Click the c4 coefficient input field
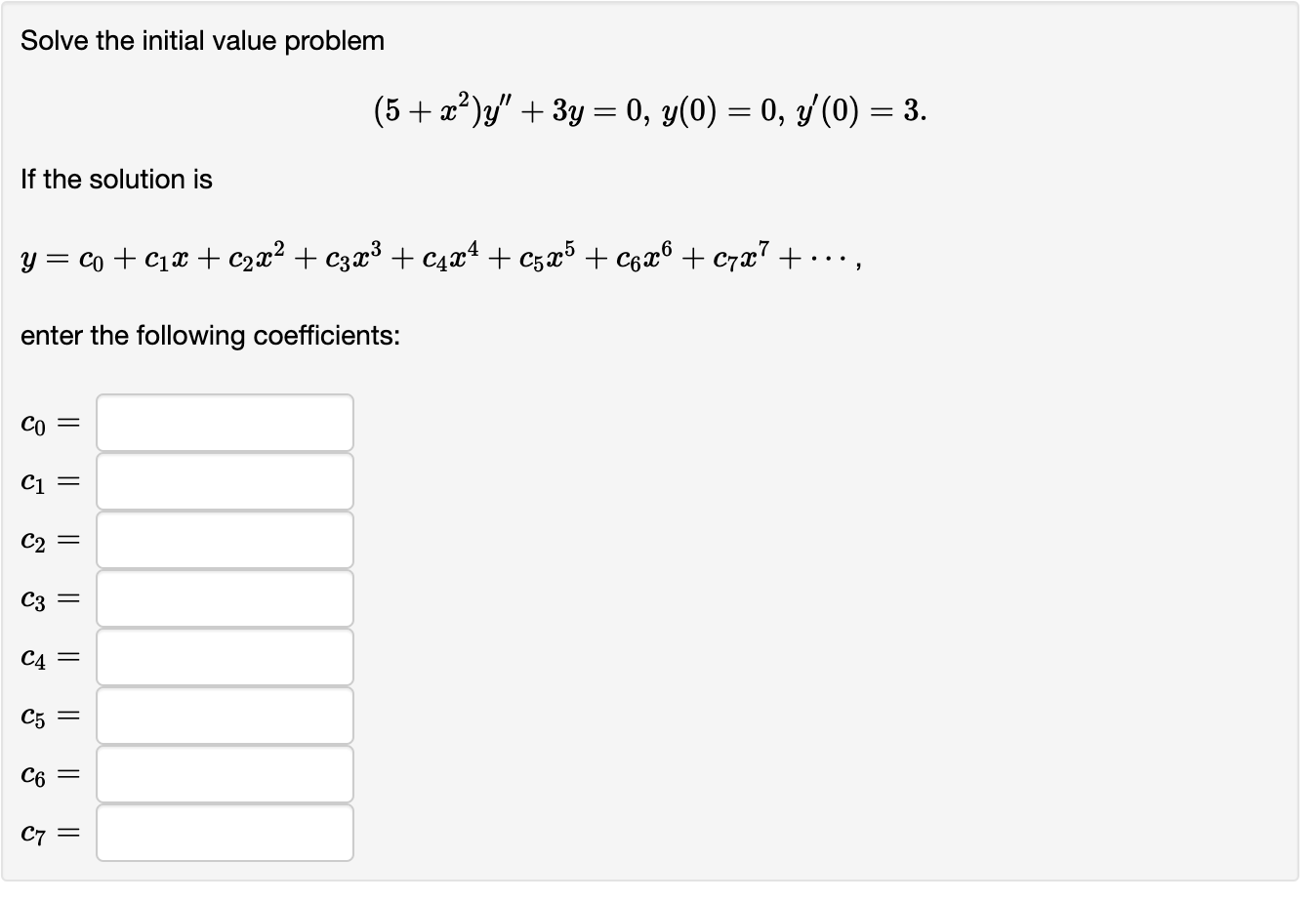The image size is (1316, 902). (x=224, y=657)
